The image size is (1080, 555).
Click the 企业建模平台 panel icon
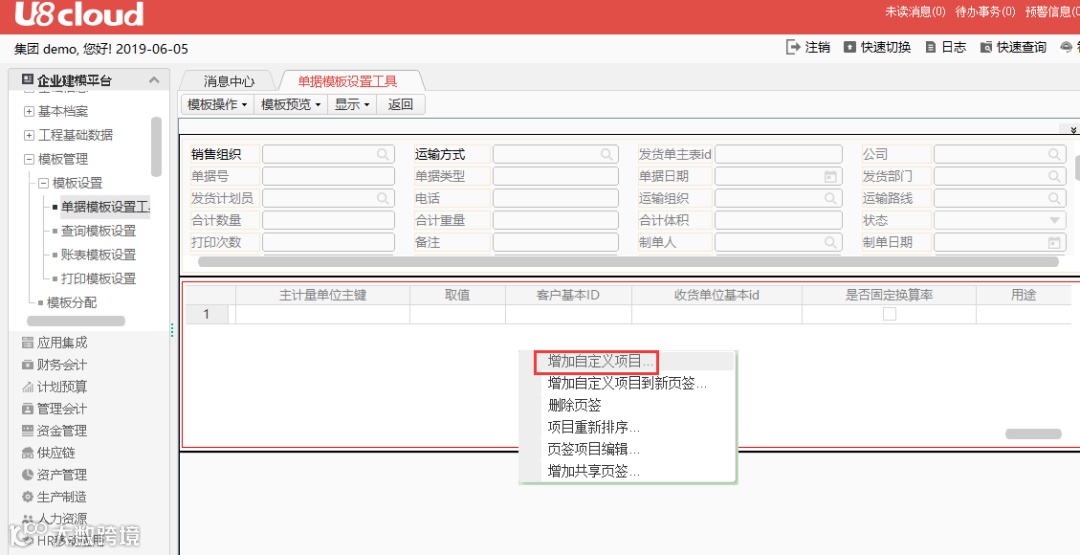(28, 80)
